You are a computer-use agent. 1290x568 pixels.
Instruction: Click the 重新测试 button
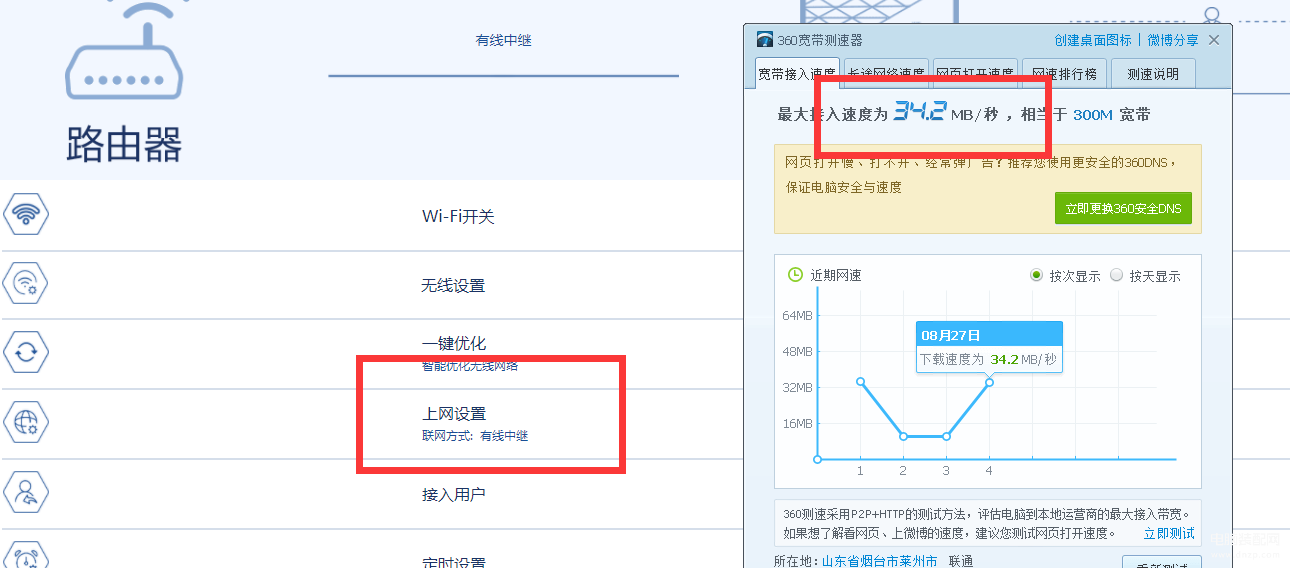1162,562
